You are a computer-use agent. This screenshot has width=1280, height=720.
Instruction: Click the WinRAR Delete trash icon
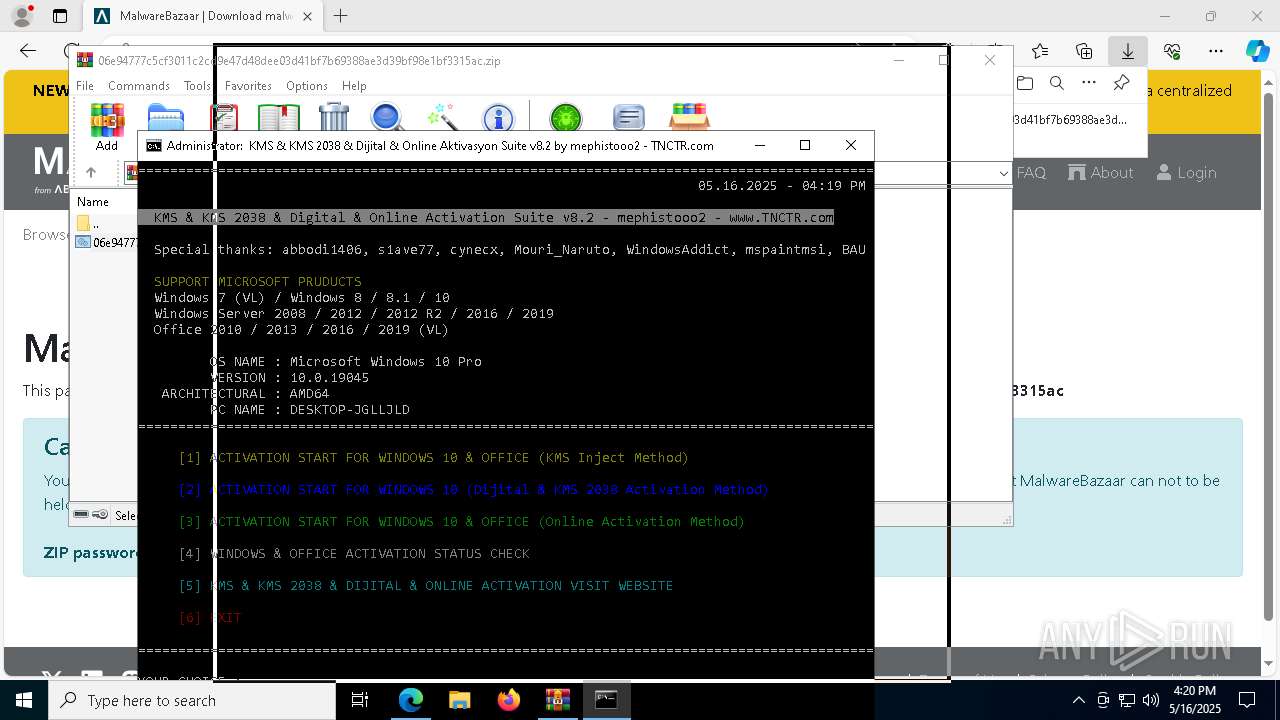[334, 118]
